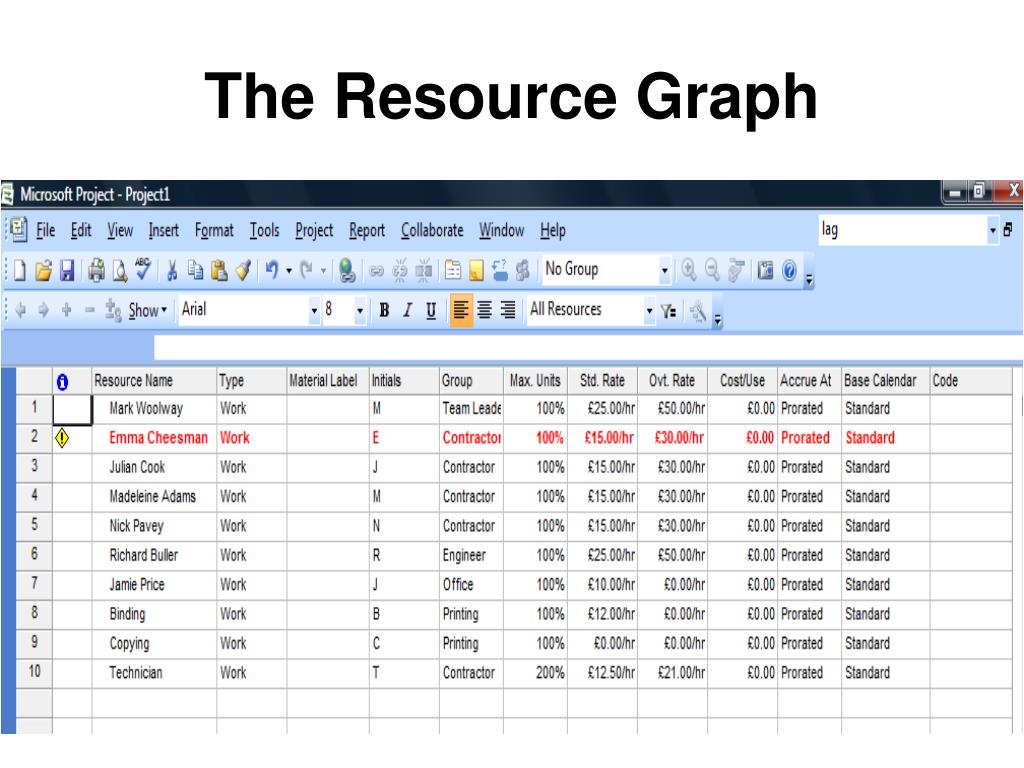Click the Redo arrow icon
This screenshot has height=768, width=1024.
tap(306, 269)
